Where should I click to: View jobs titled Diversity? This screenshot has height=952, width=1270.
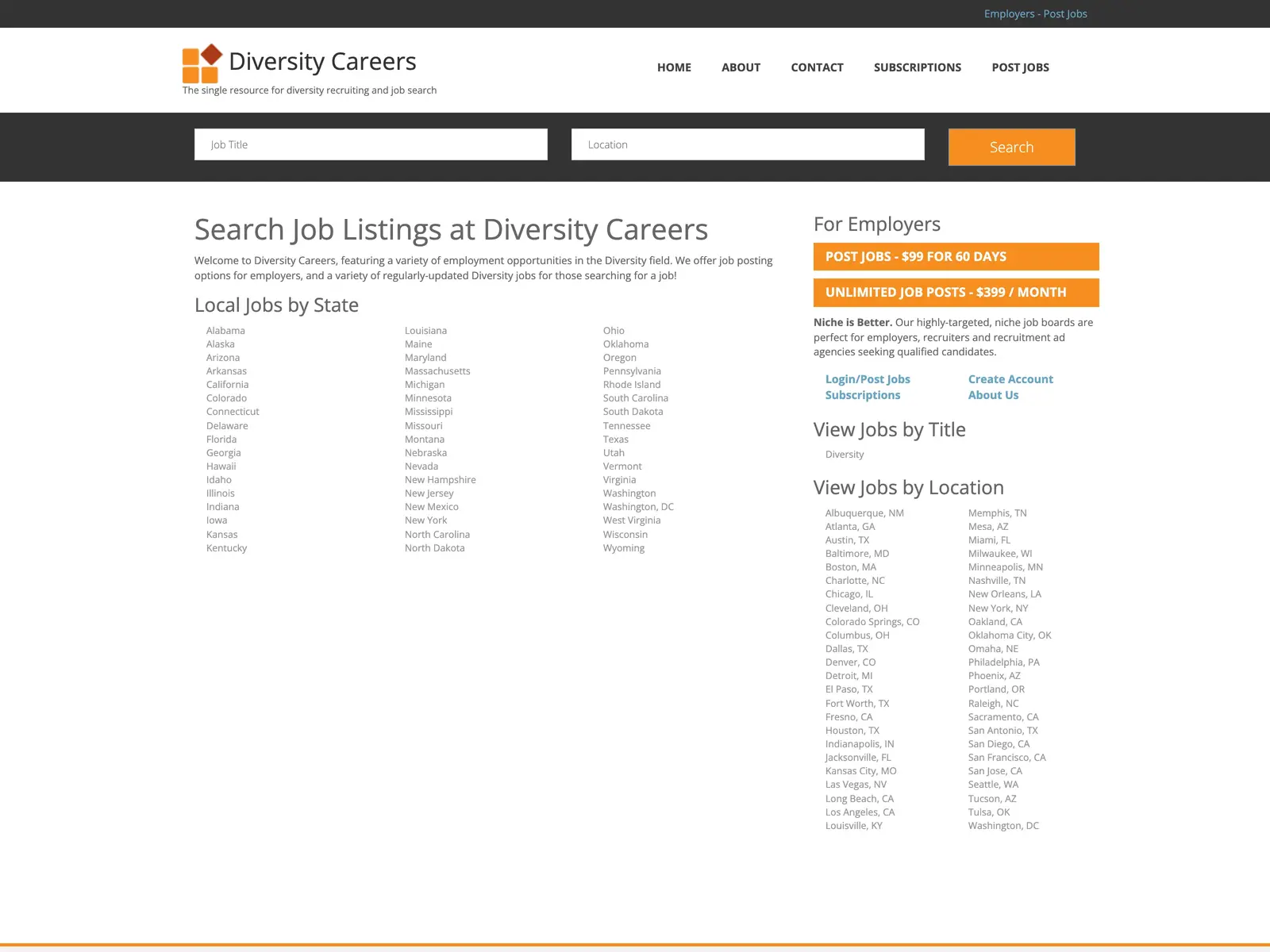(845, 455)
